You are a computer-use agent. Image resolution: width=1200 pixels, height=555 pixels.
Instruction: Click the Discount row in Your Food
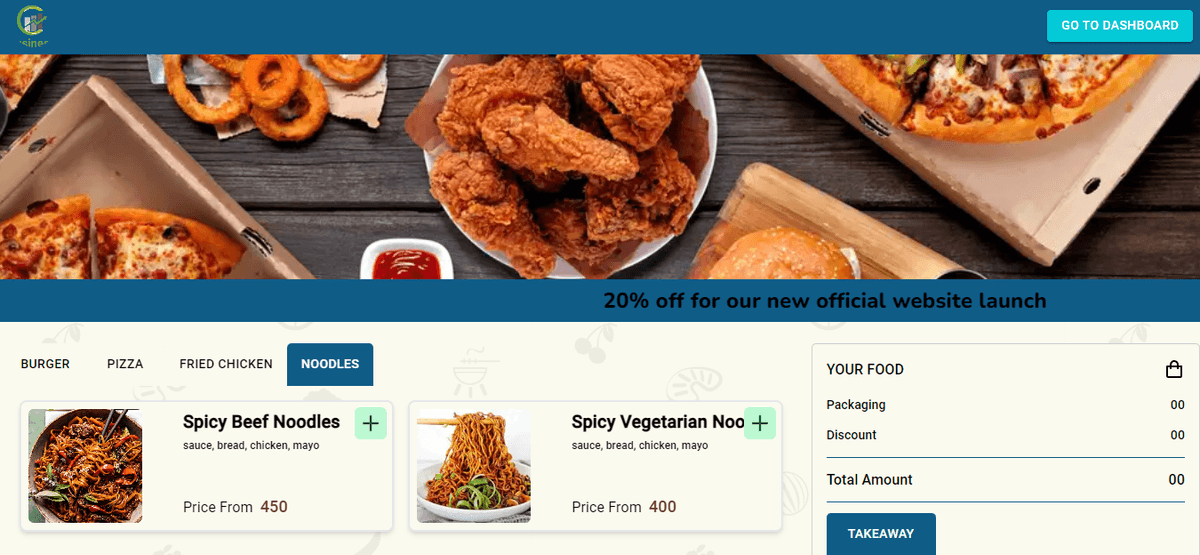coord(1006,435)
